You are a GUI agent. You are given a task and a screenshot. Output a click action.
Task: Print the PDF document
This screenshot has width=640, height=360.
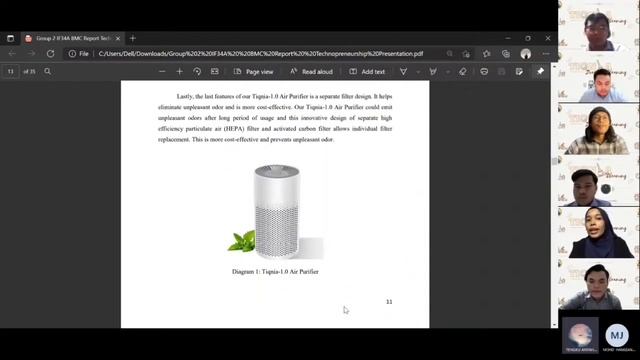[484, 71]
